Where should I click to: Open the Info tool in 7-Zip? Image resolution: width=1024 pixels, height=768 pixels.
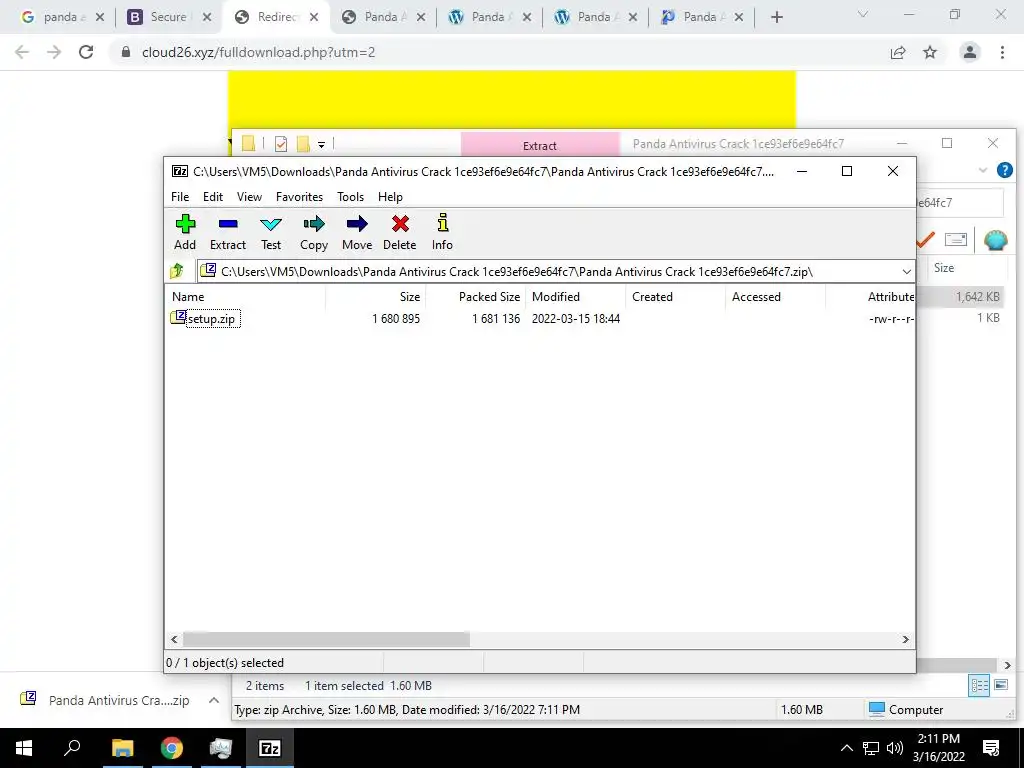442,232
